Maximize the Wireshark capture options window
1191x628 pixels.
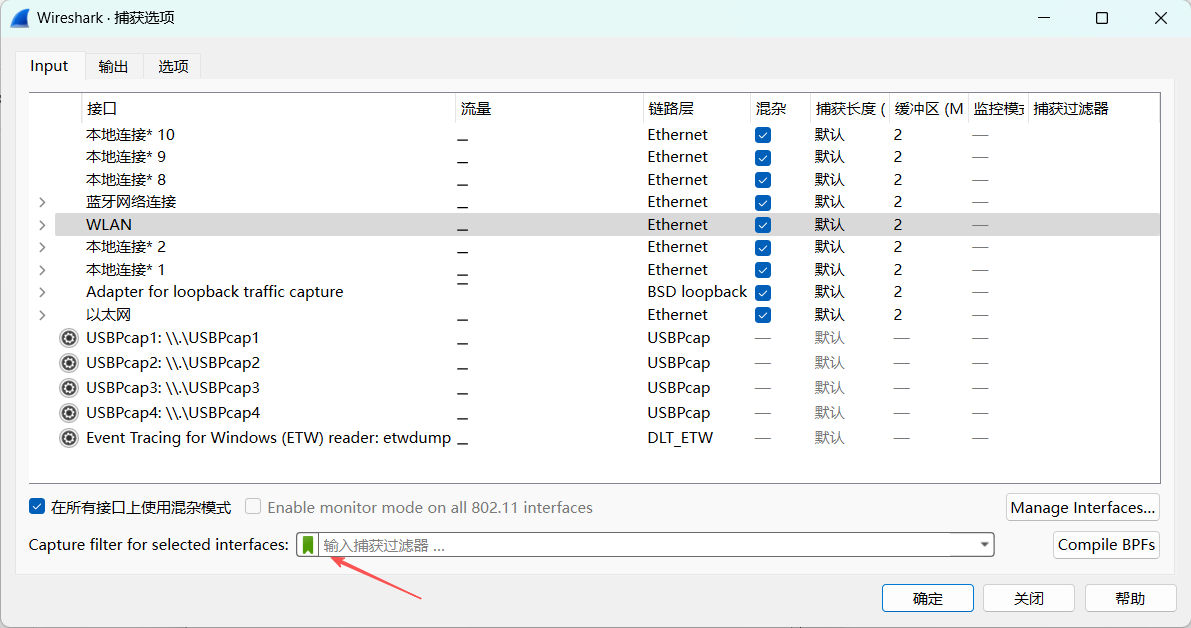pos(1102,18)
